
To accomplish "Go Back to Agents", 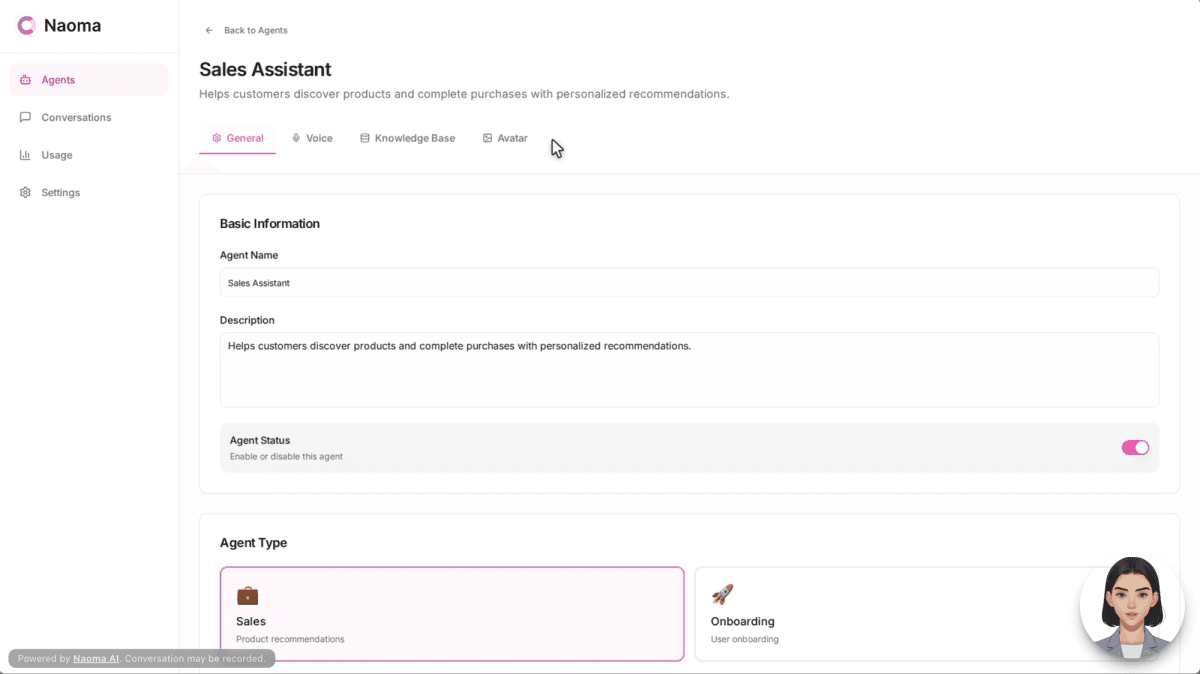I will (x=246, y=30).
